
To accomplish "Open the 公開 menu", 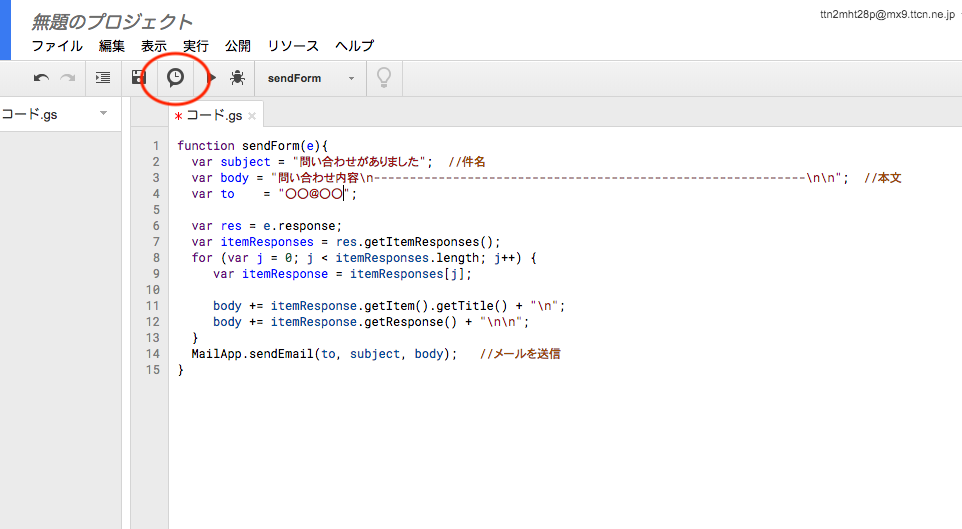I will click(x=237, y=46).
